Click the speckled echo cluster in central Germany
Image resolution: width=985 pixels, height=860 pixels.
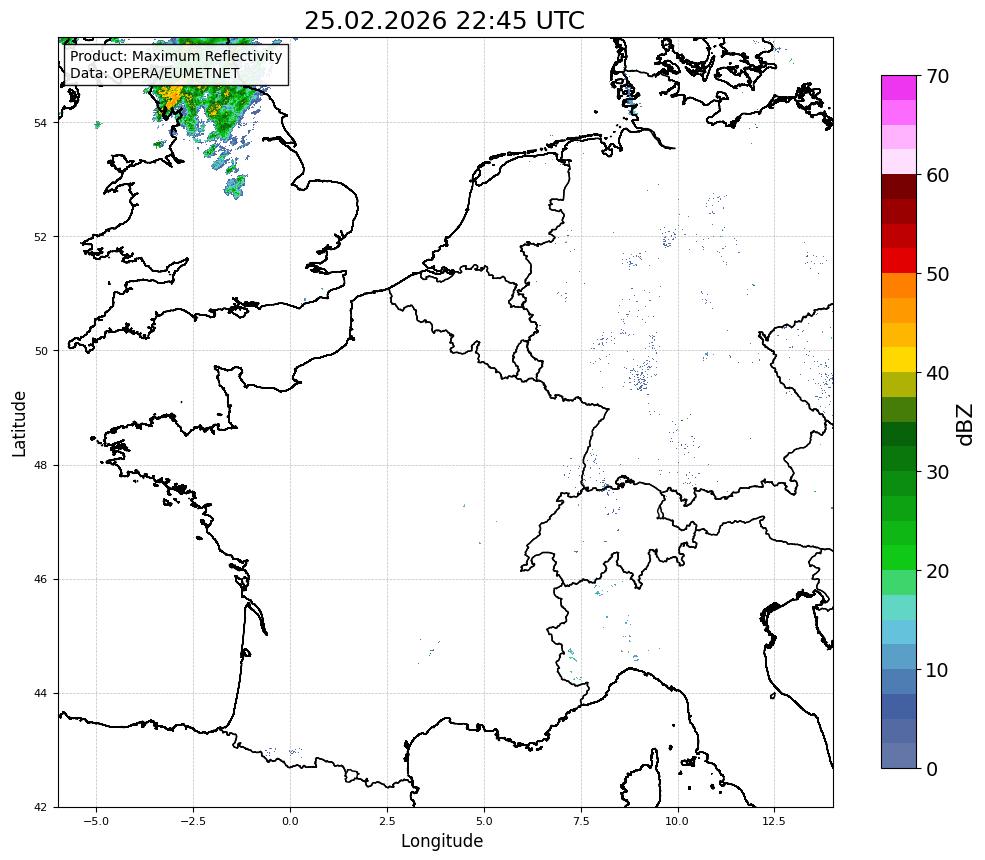click(x=640, y=376)
